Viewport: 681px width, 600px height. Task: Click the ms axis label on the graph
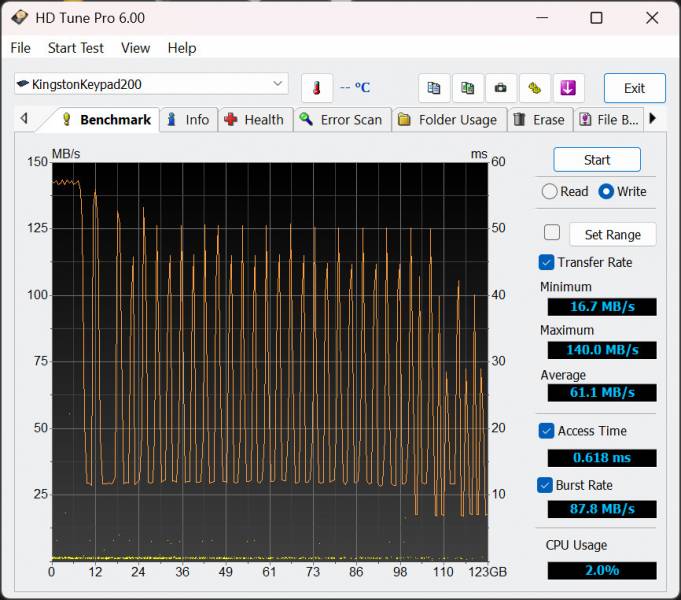(479, 154)
